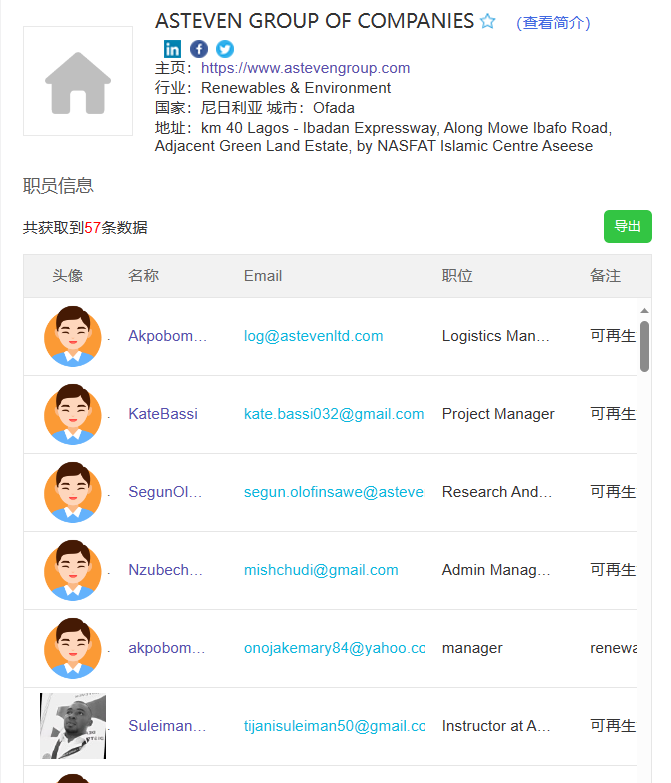
Task: Click Suleiman's black-and-white profile photo
Action: pyautogui.click(x=73, y=726)
